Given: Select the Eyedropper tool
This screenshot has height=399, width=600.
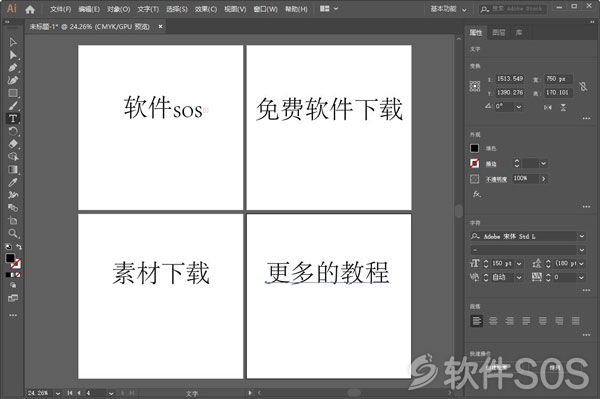Looking at the screenshot, I should point(13,182).
